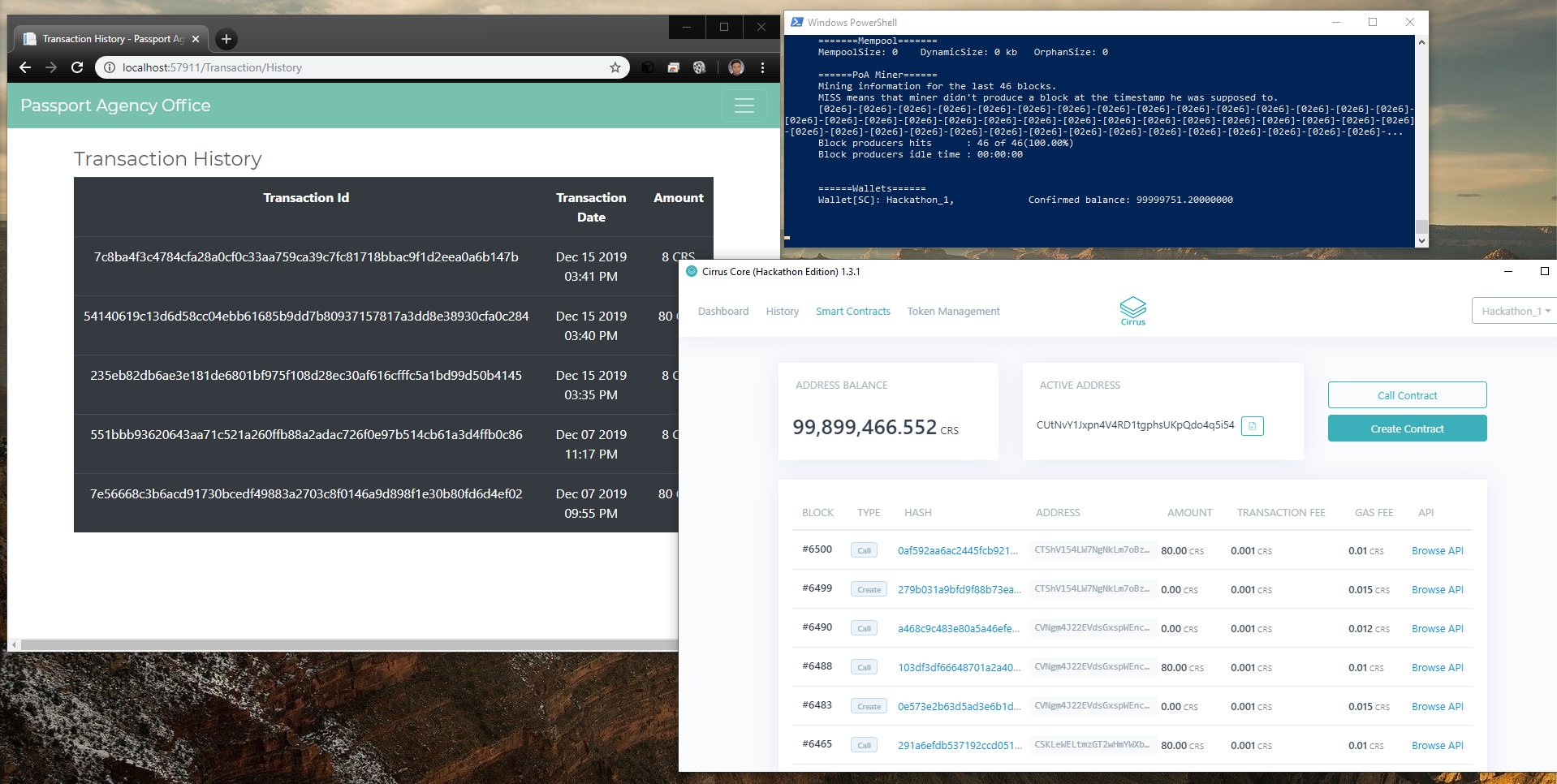Click address CSKLeWELtmzGT2wHmYWXb... in block #6465 row
Viewport: 1557px width, 784px height.
[x=1091, y=745]
